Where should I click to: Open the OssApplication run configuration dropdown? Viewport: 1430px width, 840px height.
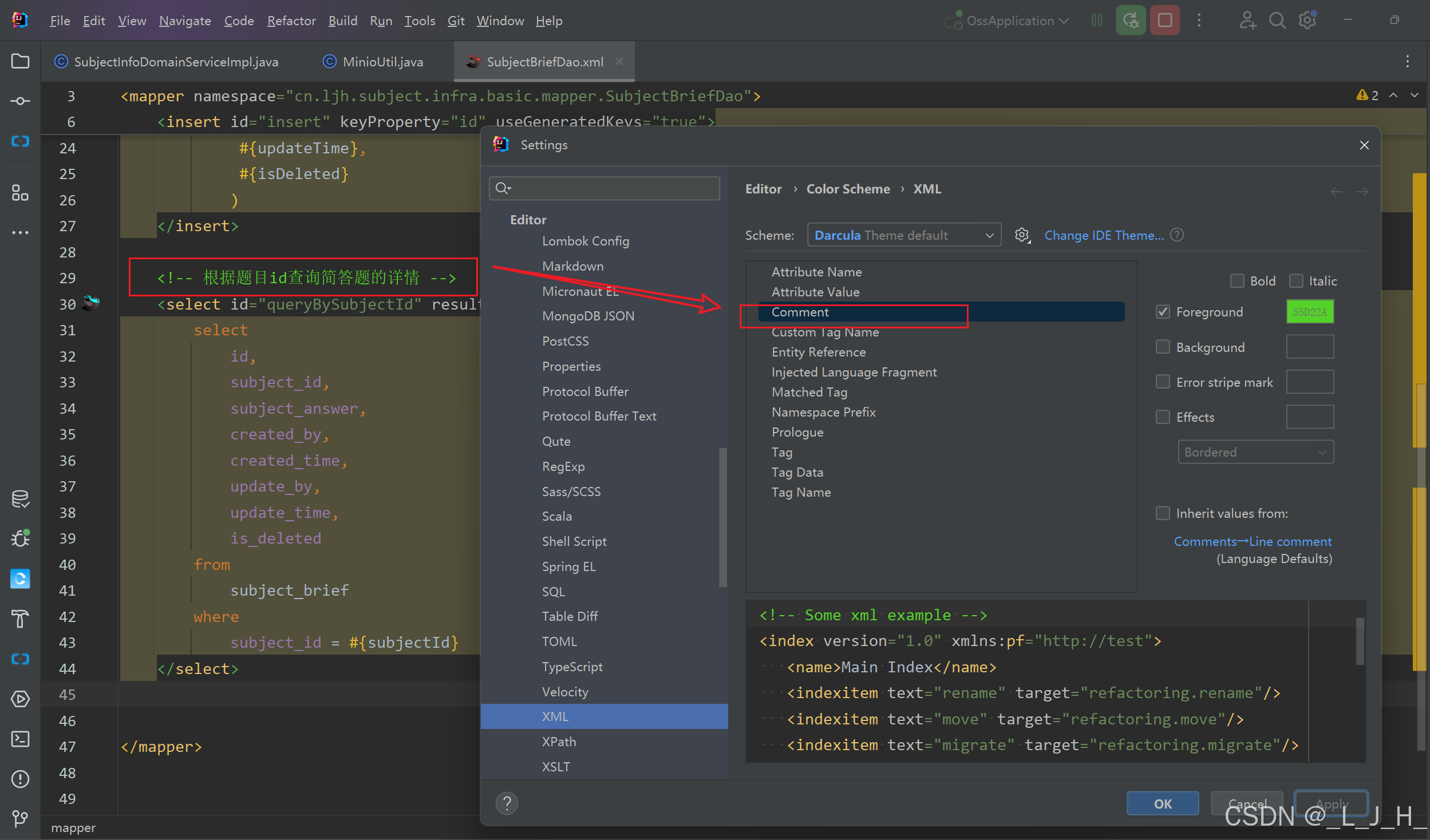(1011, 21)
